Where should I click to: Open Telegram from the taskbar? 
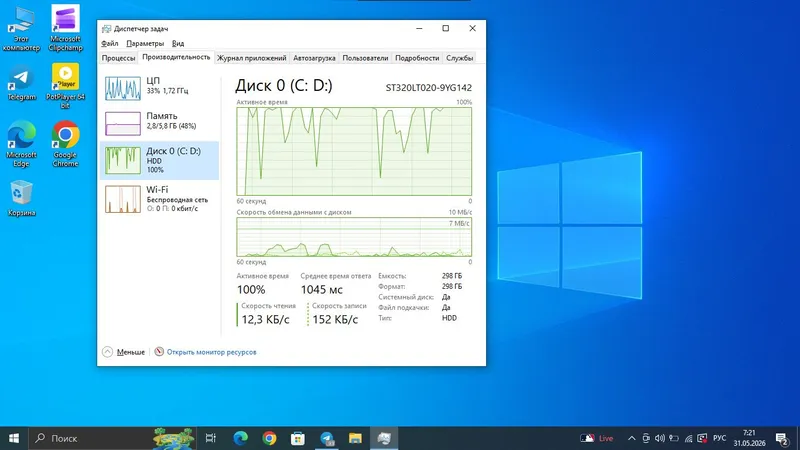327,438
